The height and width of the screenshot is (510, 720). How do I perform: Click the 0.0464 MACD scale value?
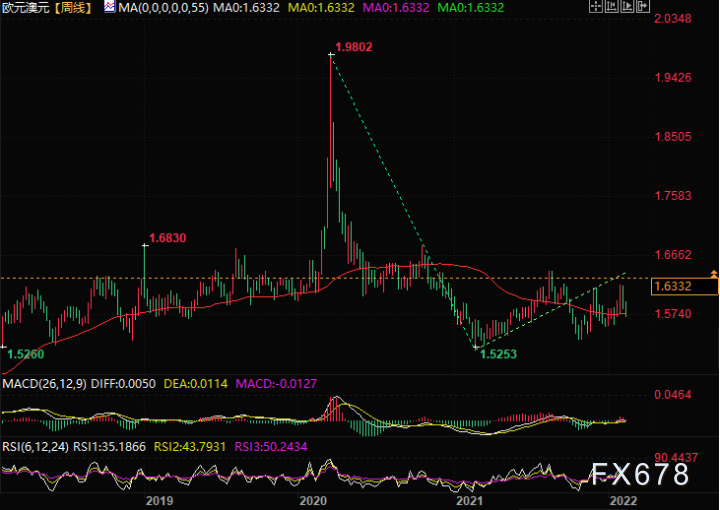coord(673,395)
